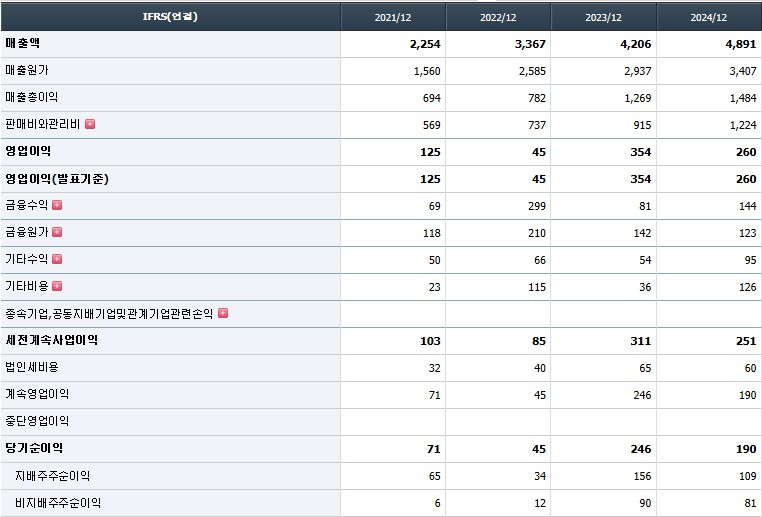Select the 지배주주순이익 row label
The width and height of the screenshot is (762, 517).
(x=52, y=476)
